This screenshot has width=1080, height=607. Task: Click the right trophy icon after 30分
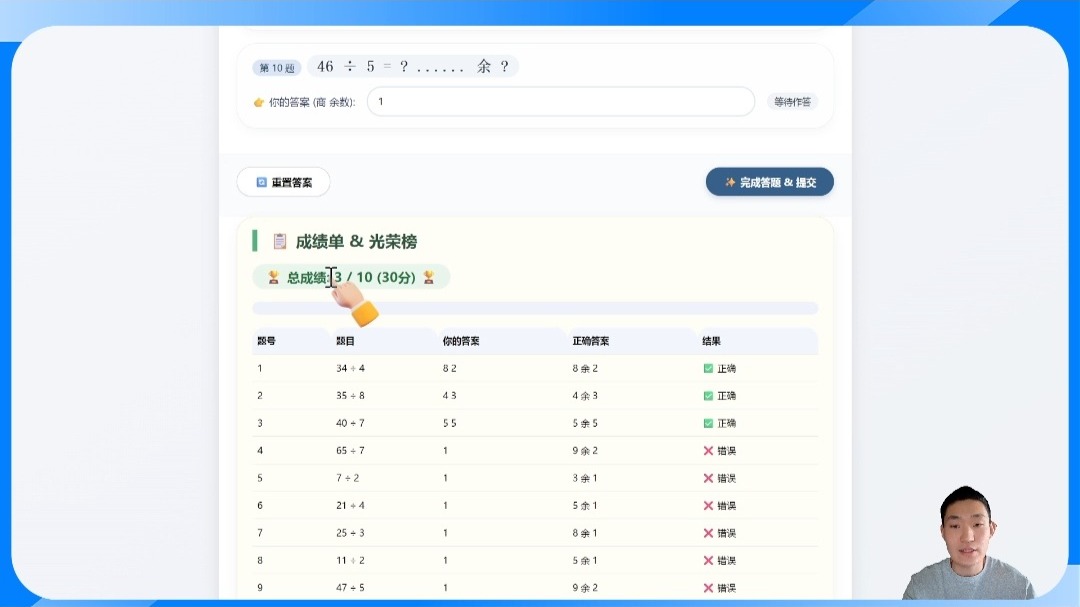pyautogui.click(x=428, y=277)
